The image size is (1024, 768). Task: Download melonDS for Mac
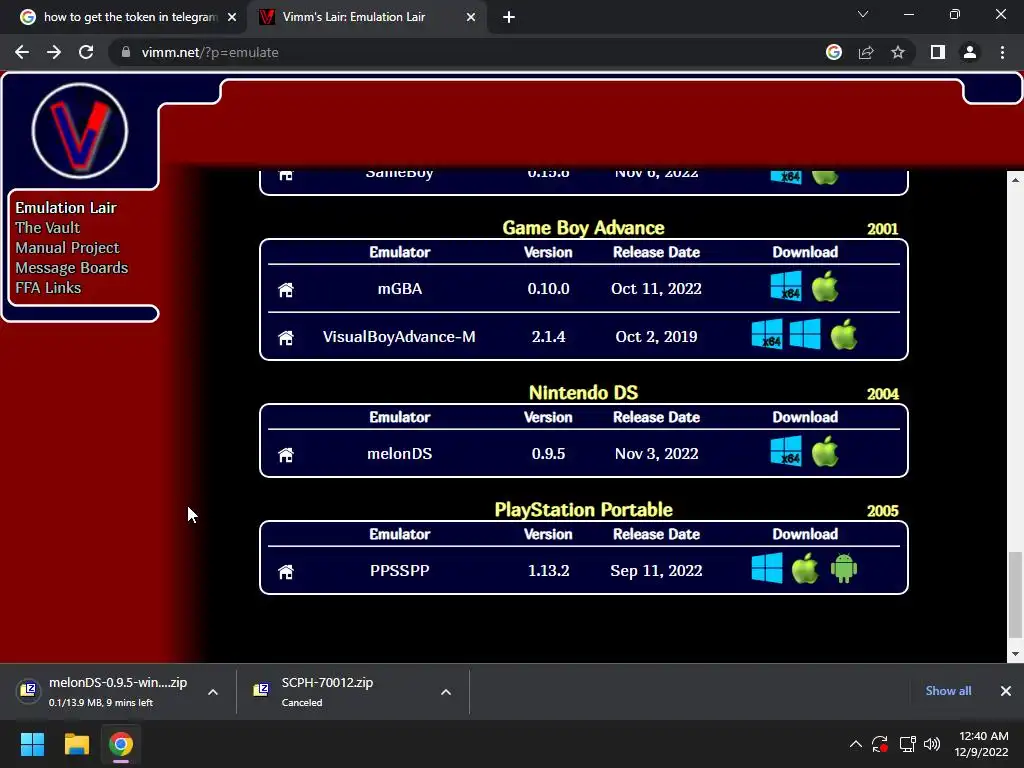coord(825,451)
